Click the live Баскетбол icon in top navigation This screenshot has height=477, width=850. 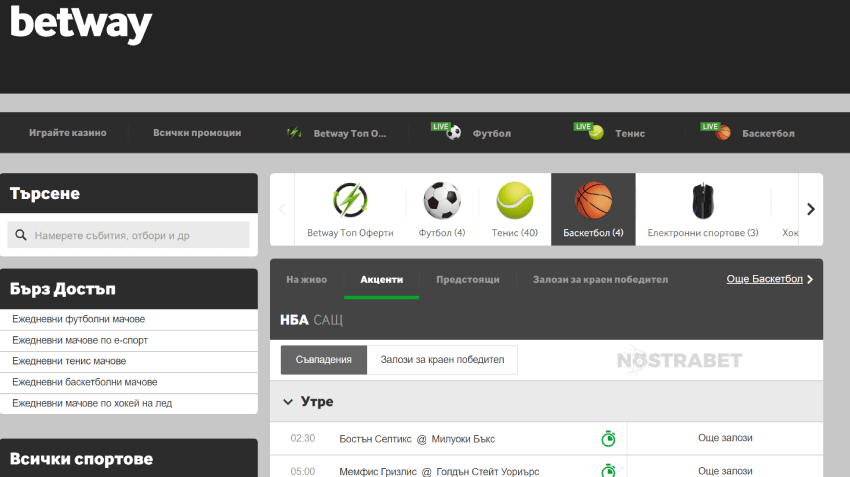pyautogui.click(x=716, y=131)
